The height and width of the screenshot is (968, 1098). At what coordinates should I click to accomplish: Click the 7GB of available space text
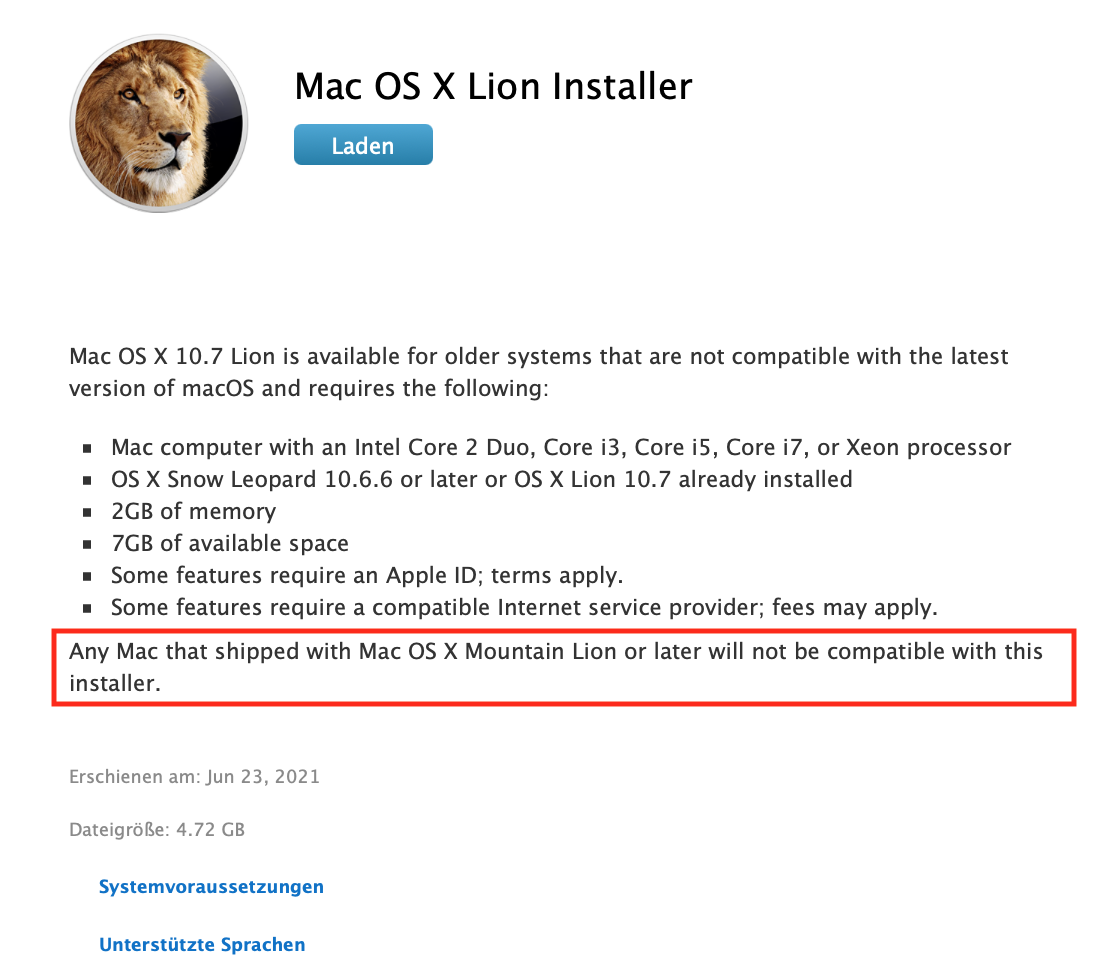pyautogui.click(x=230, y=544)
